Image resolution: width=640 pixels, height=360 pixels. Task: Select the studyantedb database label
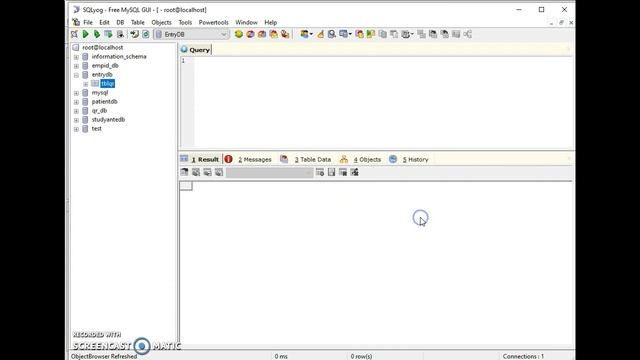108,120
